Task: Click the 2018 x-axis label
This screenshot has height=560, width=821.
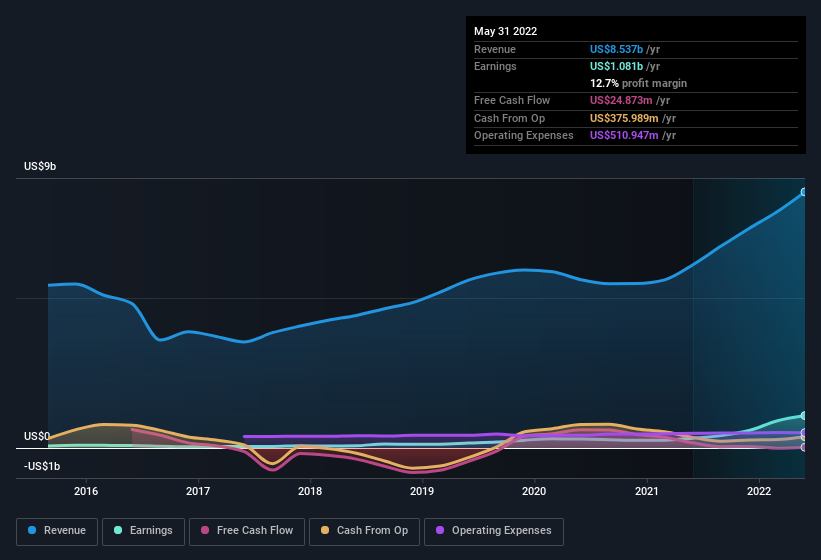Action: 310,491
